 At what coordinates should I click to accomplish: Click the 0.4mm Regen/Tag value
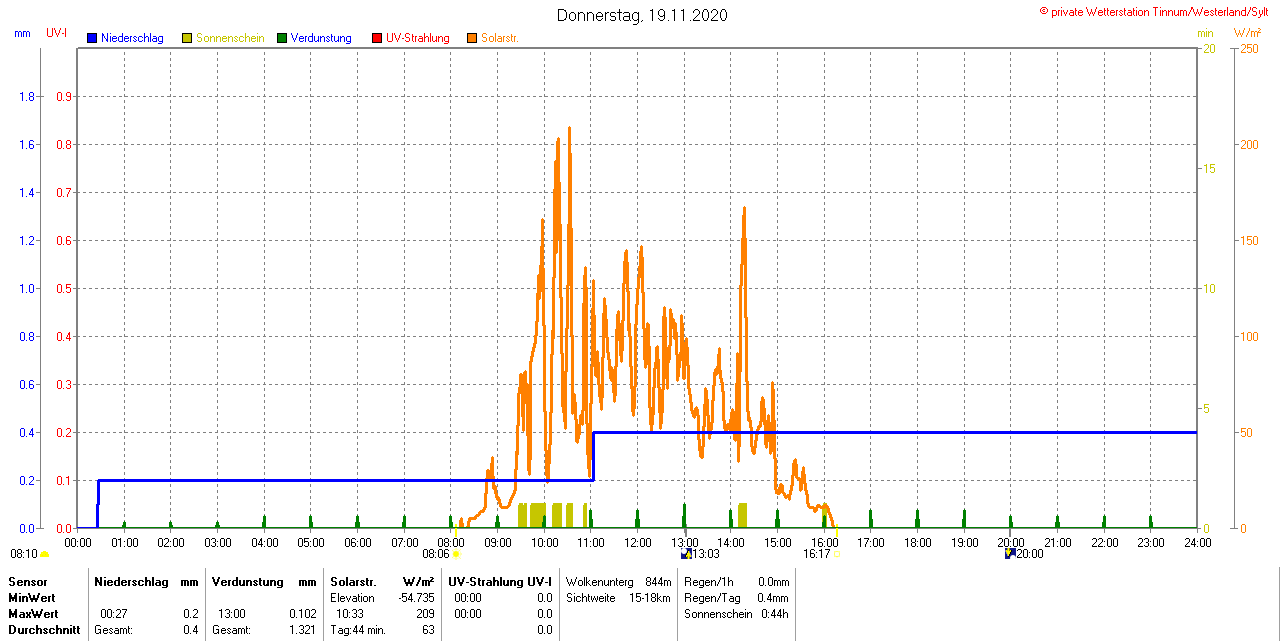point(772,598)
